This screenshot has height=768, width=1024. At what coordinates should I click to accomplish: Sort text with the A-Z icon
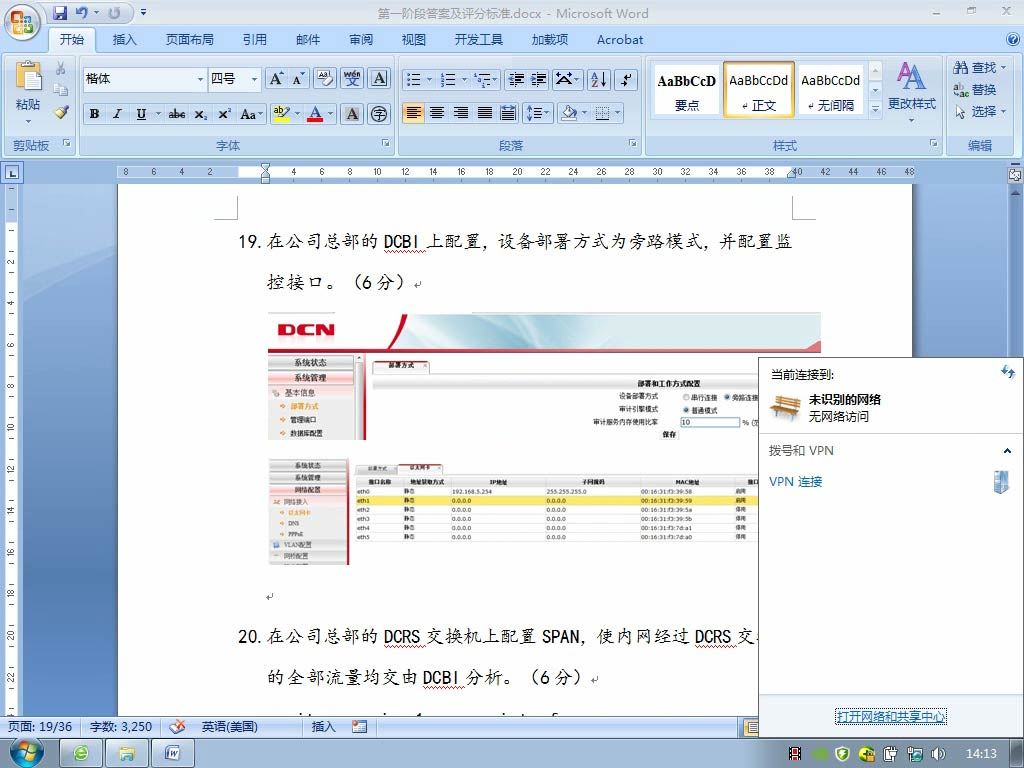599,80
